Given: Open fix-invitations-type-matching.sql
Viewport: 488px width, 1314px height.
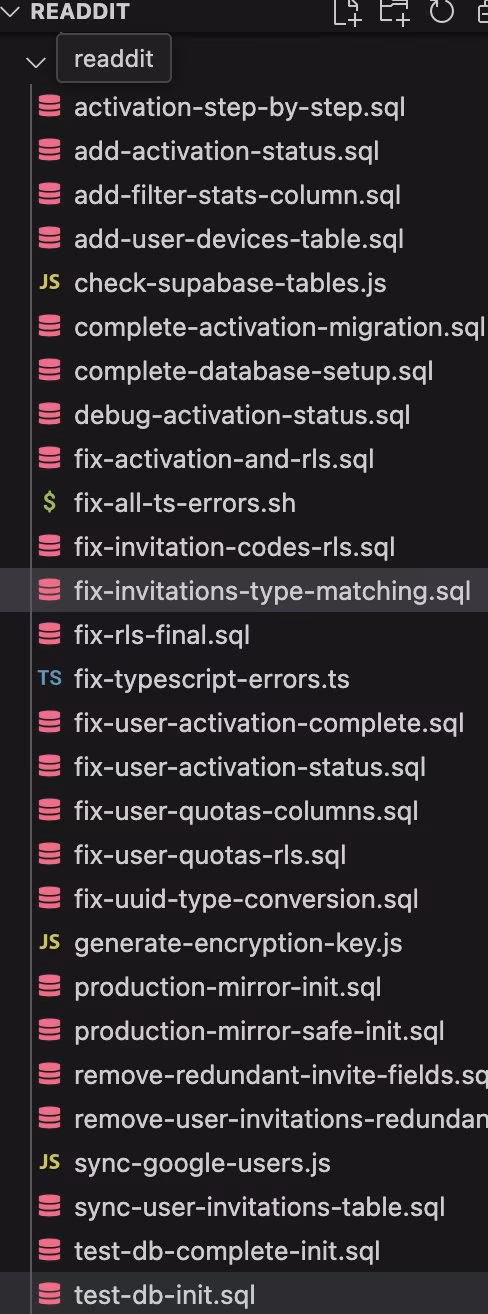Looking at the screenshot, I should 272,591.
